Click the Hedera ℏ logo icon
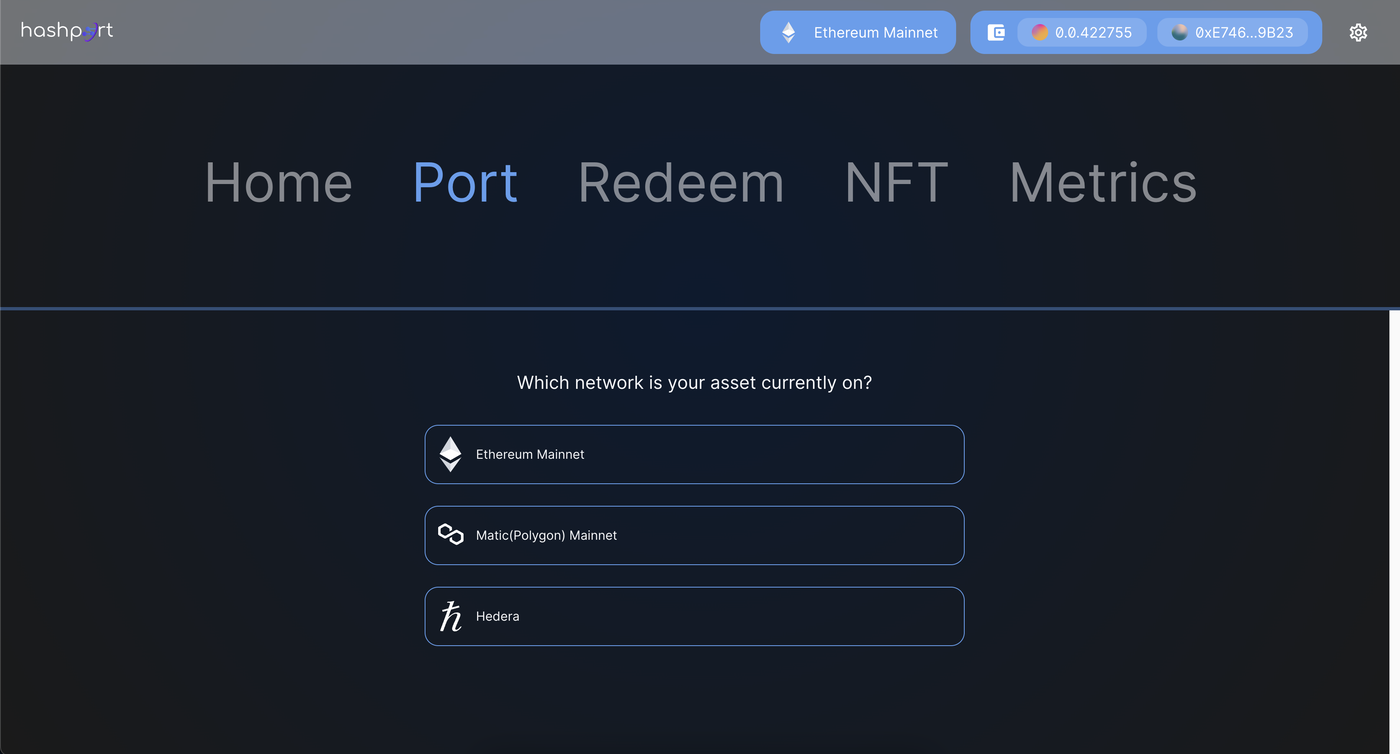Screen dimensions: 1400x754 click(x=451, y=616)
